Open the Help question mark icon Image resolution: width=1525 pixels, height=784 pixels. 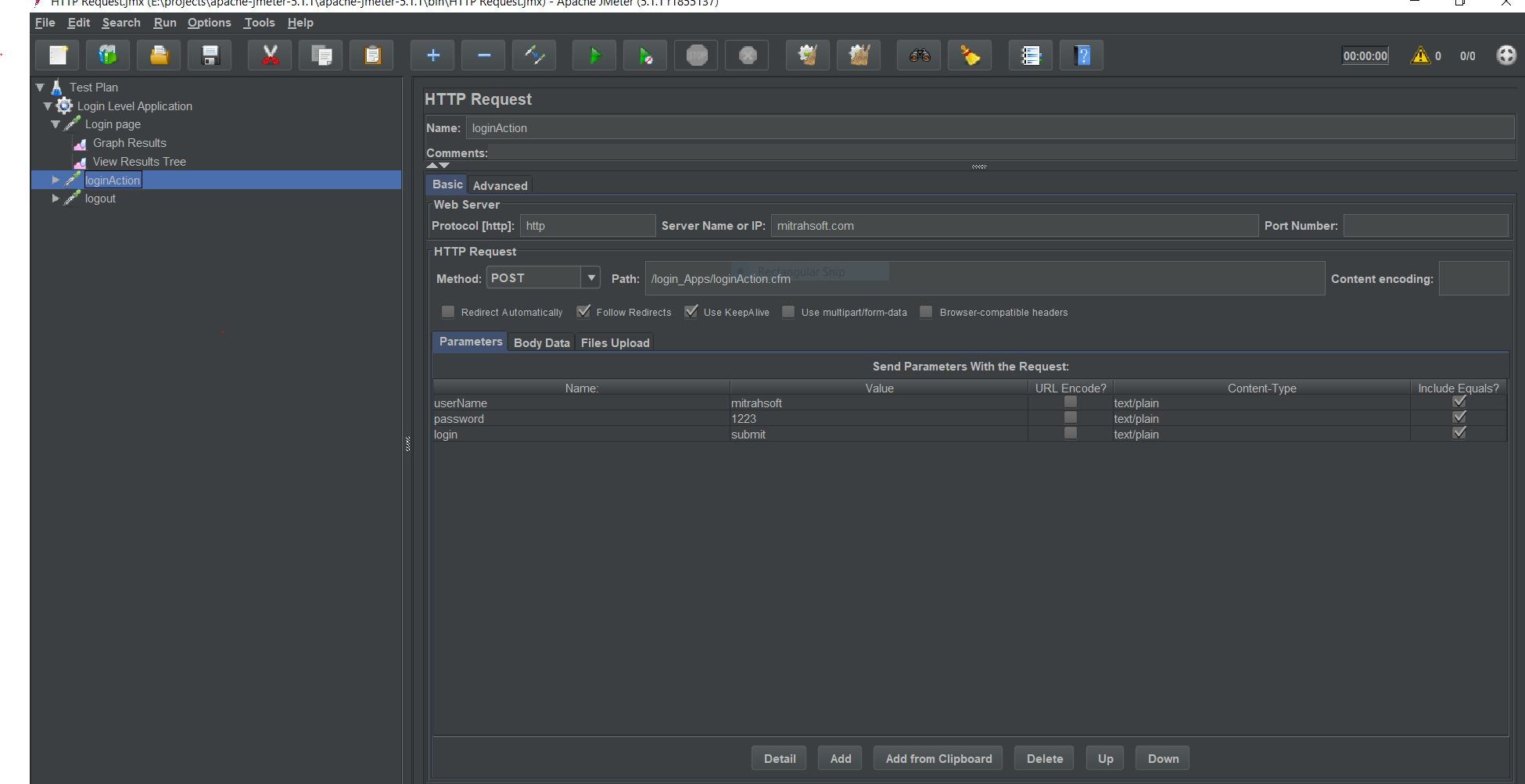point(1082,55)
